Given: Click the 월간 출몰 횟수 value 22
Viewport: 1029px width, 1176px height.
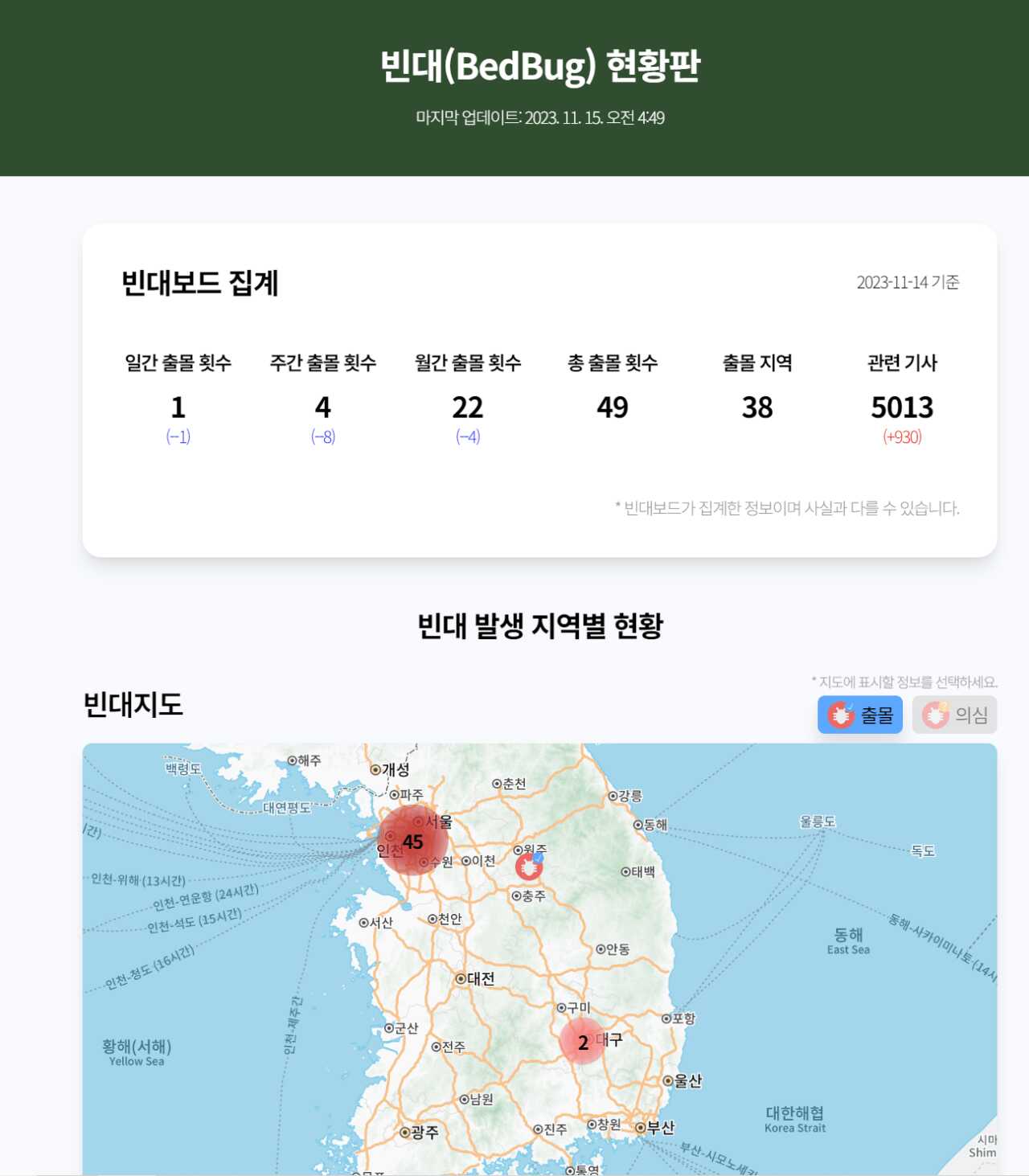Looking at the screenshot, I should 468,408.
